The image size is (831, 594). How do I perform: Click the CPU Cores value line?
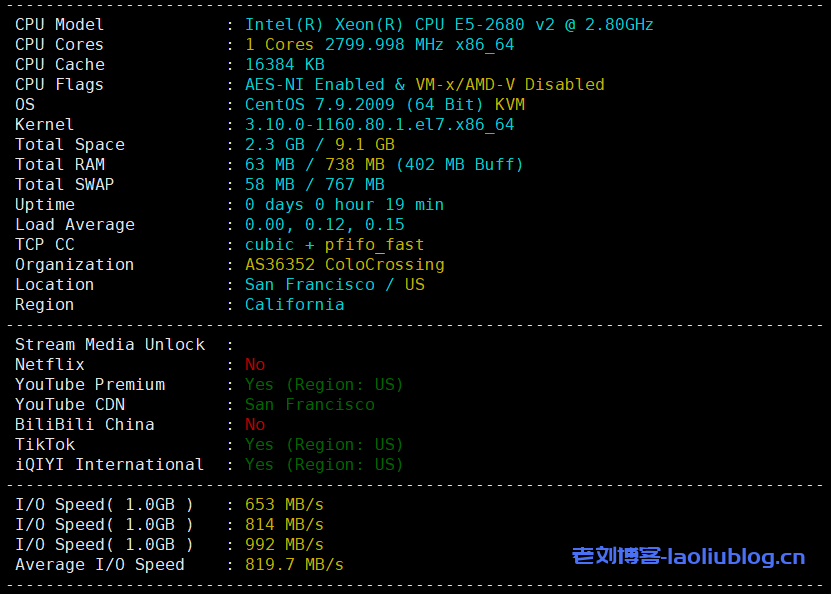pyautogui.click(x=379, y=44)
